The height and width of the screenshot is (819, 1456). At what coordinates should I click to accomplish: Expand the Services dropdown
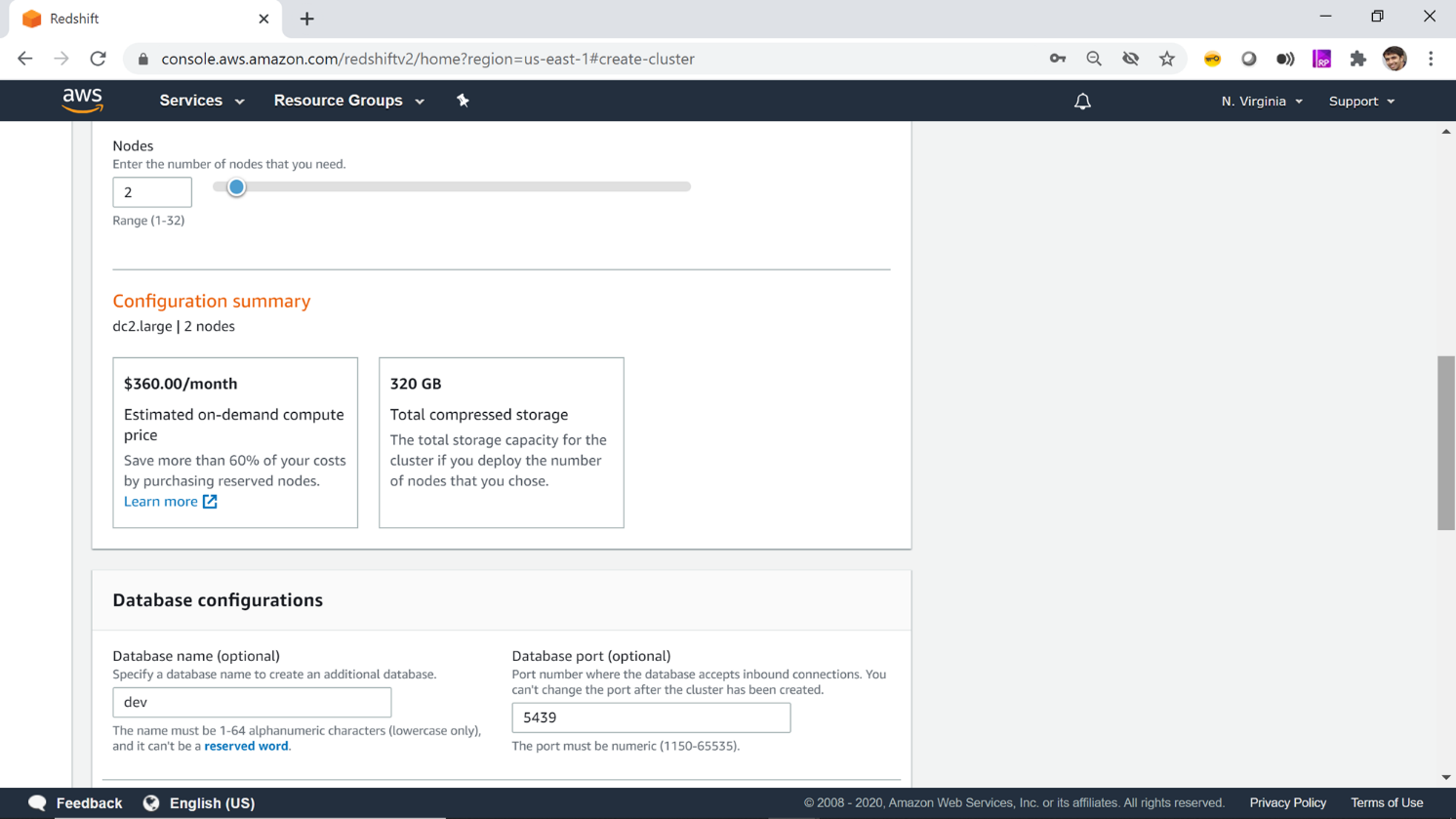[x=202, y=101]
